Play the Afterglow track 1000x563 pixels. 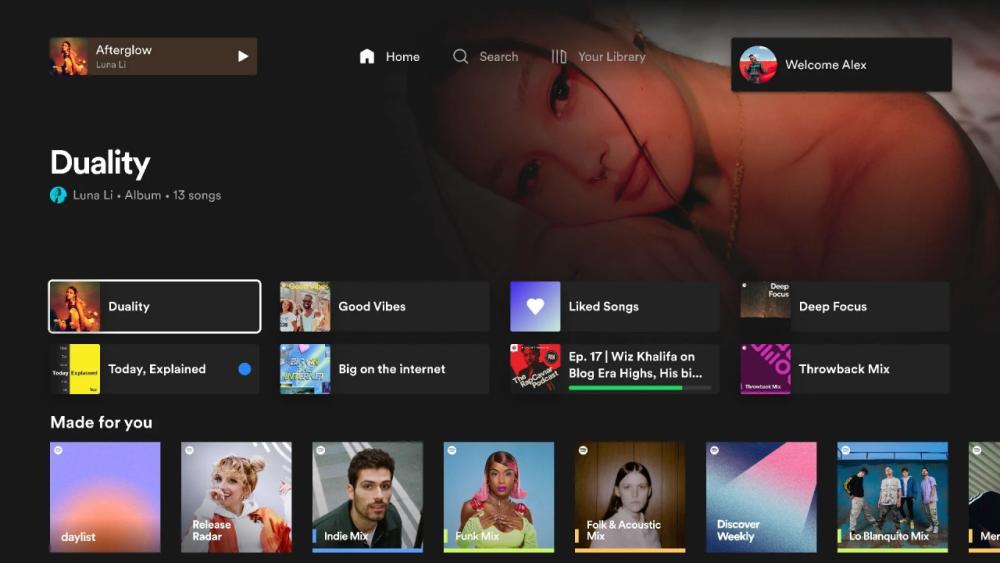coord(242,56)
